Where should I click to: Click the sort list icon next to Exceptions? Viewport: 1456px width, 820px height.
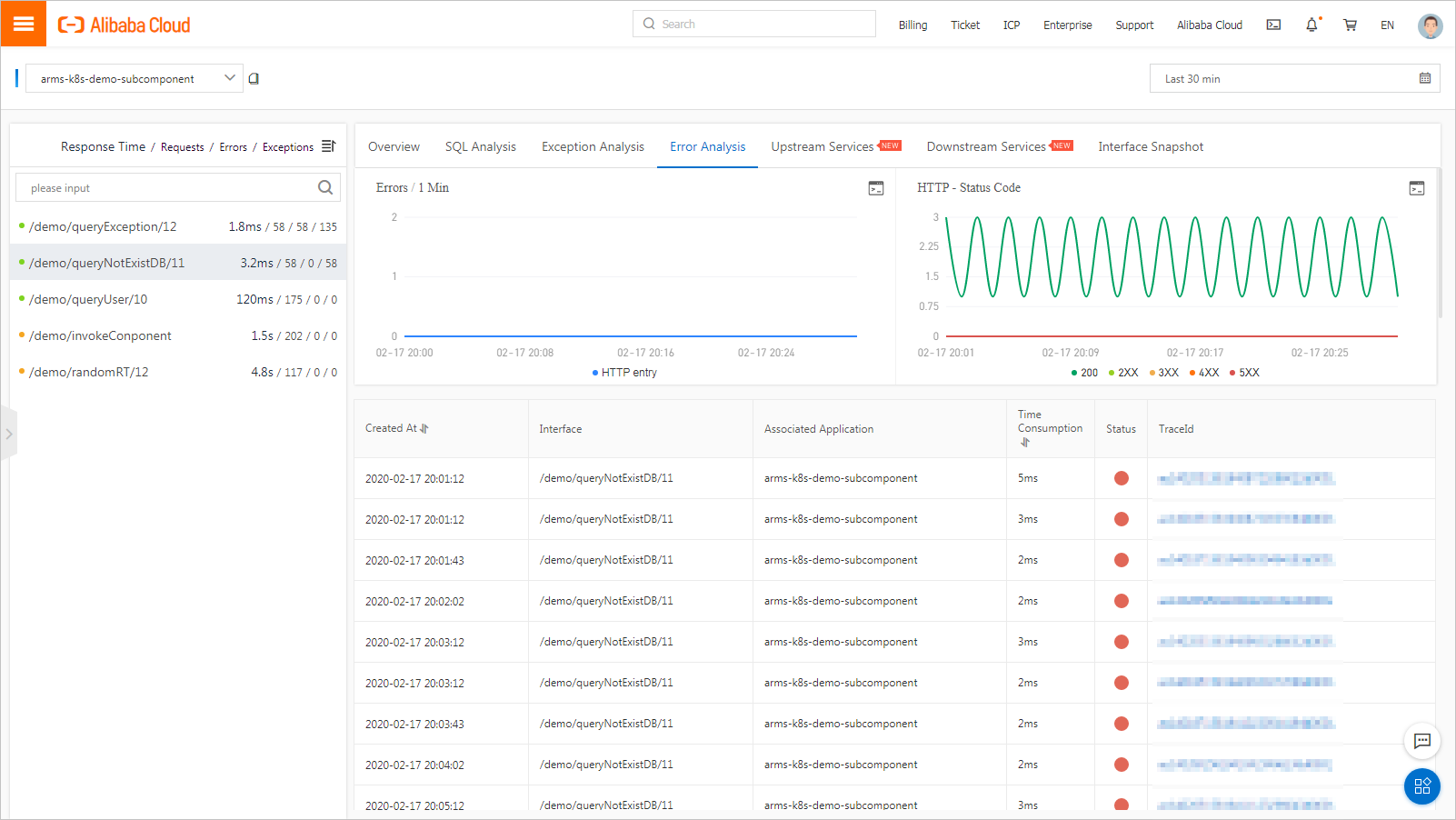coord(328,146)
